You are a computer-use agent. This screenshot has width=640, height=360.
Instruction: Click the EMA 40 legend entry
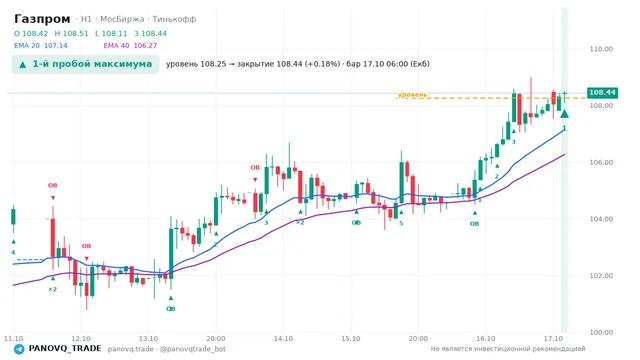[x=130, y=46]
